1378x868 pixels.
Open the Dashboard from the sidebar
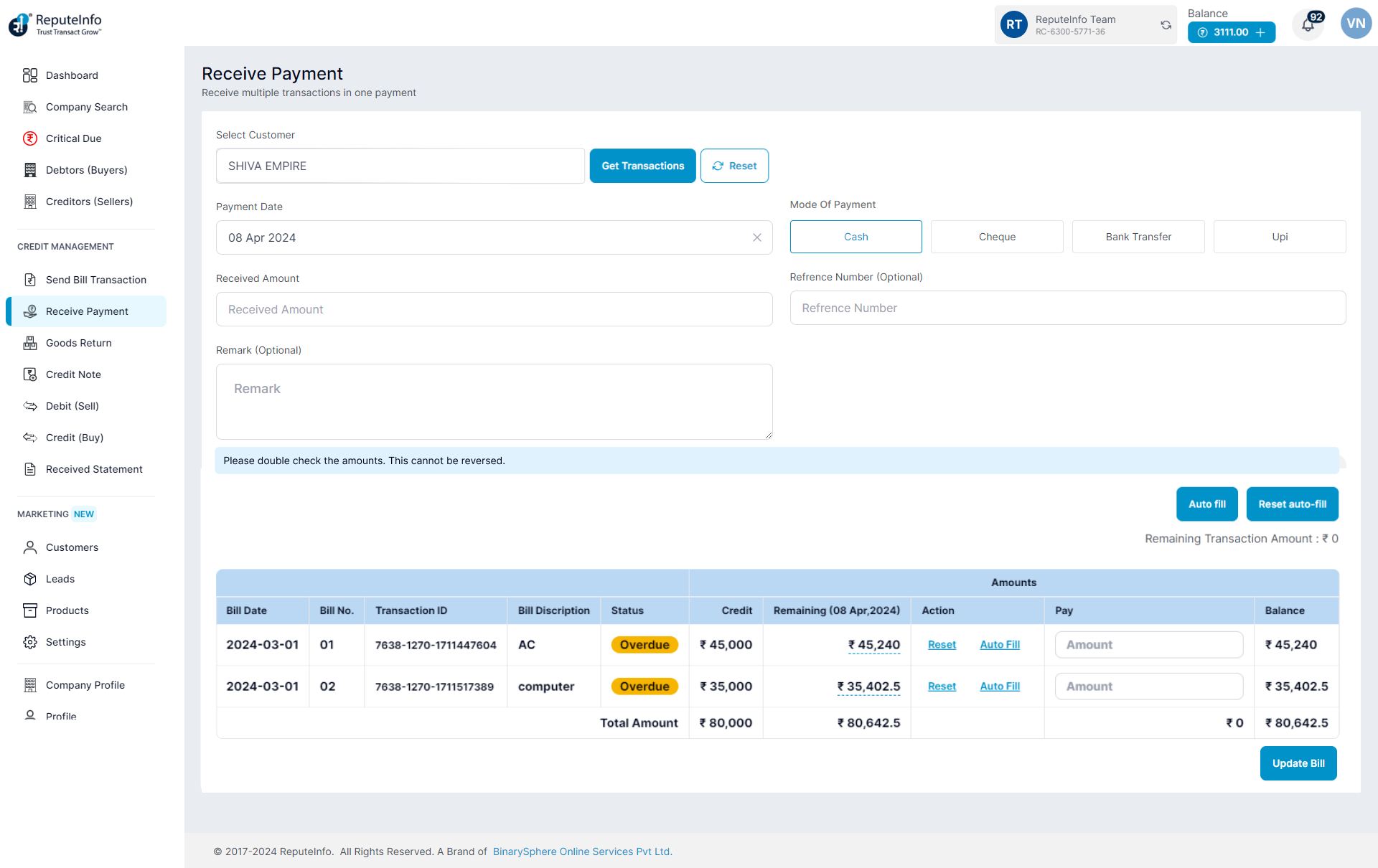tap(72, 75)
